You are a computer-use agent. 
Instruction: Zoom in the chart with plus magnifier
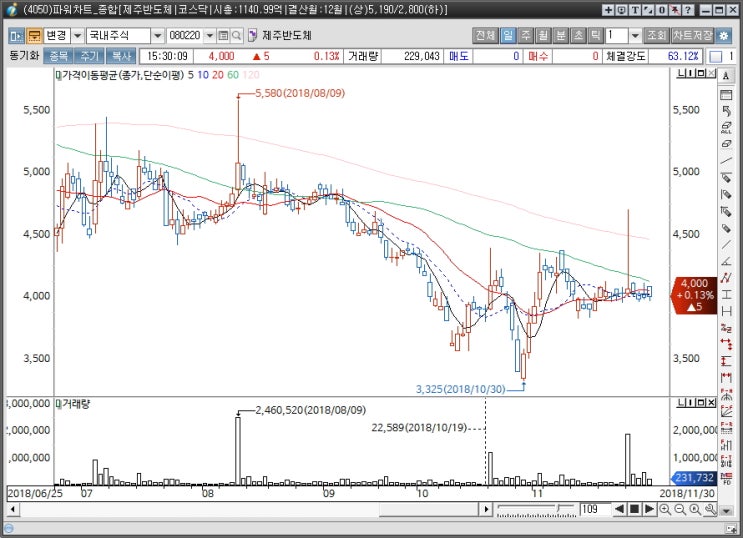[x=665, y=510]
